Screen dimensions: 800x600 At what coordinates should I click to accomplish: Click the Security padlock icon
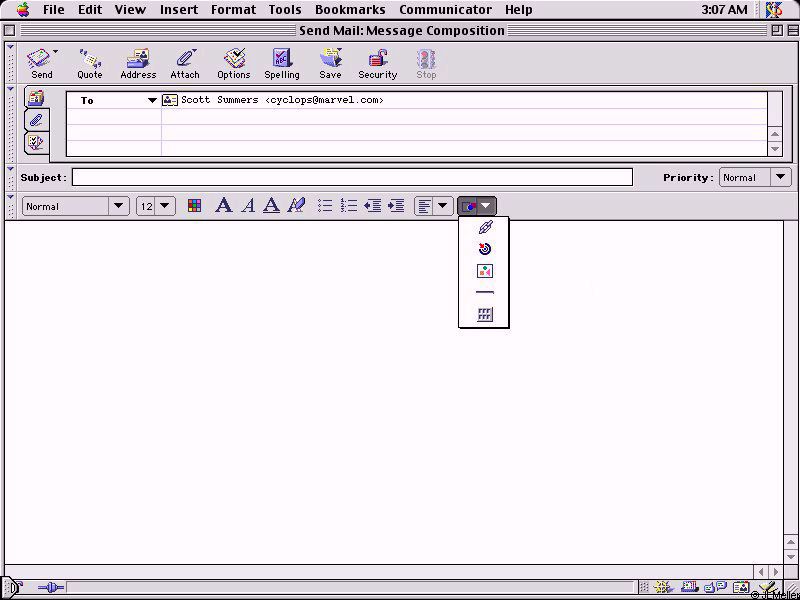(x=377, y=62)
